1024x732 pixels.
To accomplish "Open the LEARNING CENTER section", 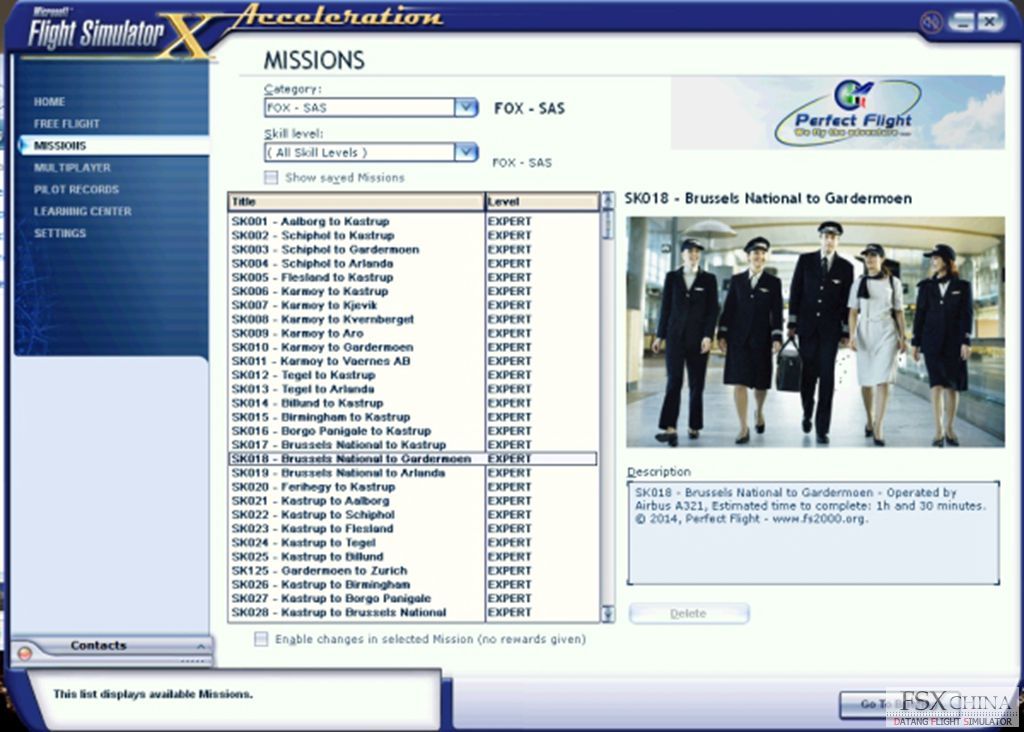I will [82, 211].
